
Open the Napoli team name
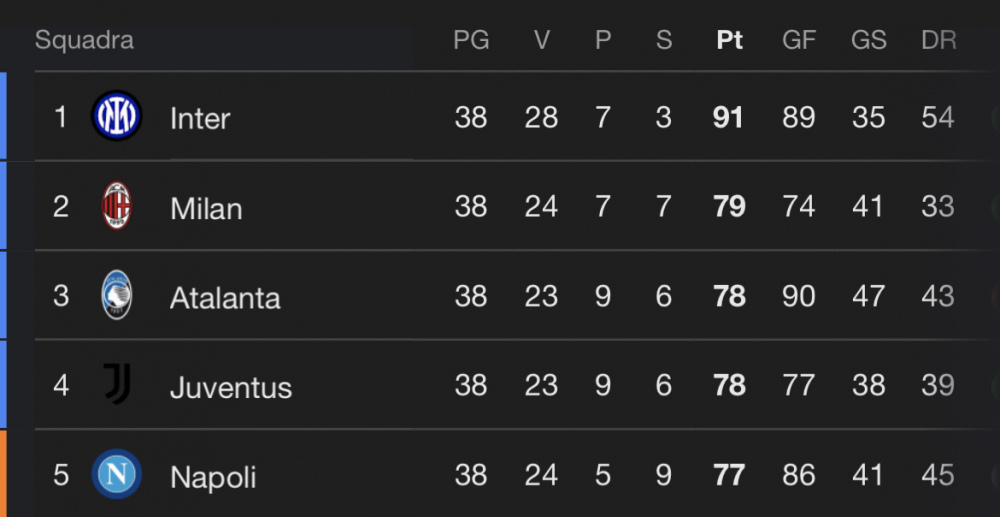coord(213,477)
